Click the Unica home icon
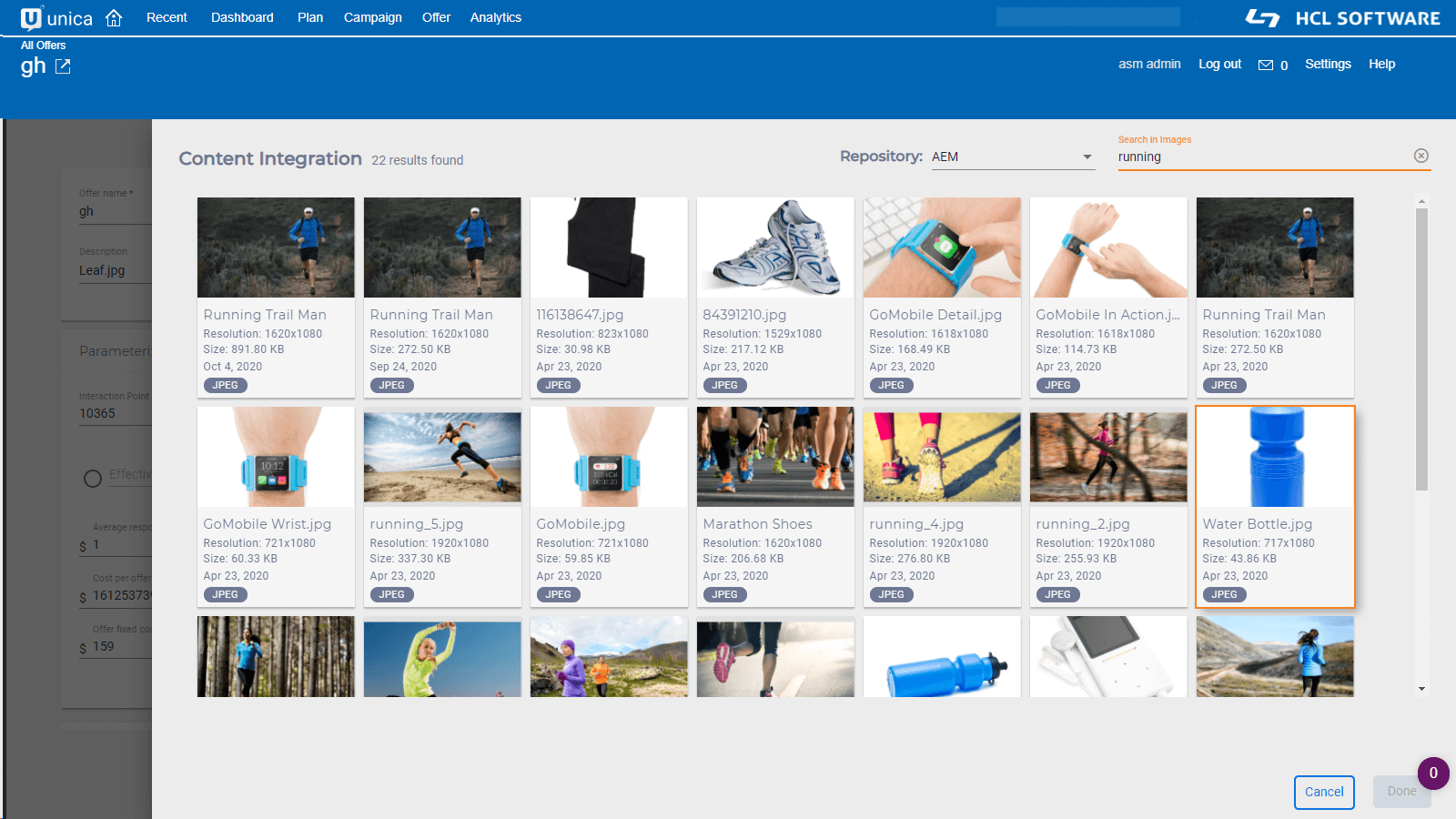 coord(114,18)
